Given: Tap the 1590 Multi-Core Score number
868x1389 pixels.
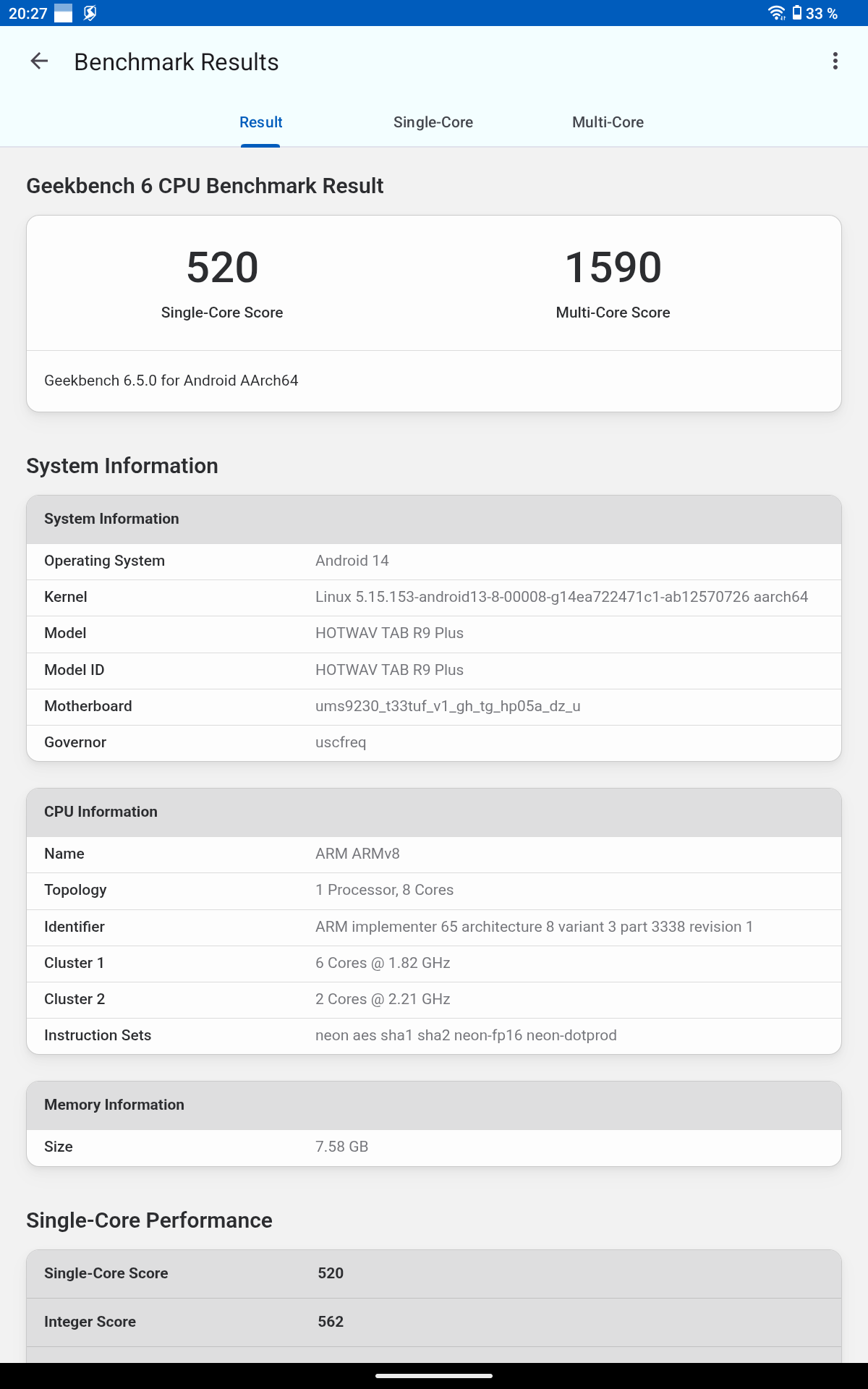Looking at the screenshot, I should pyautogui.click(x=613, y=268).
